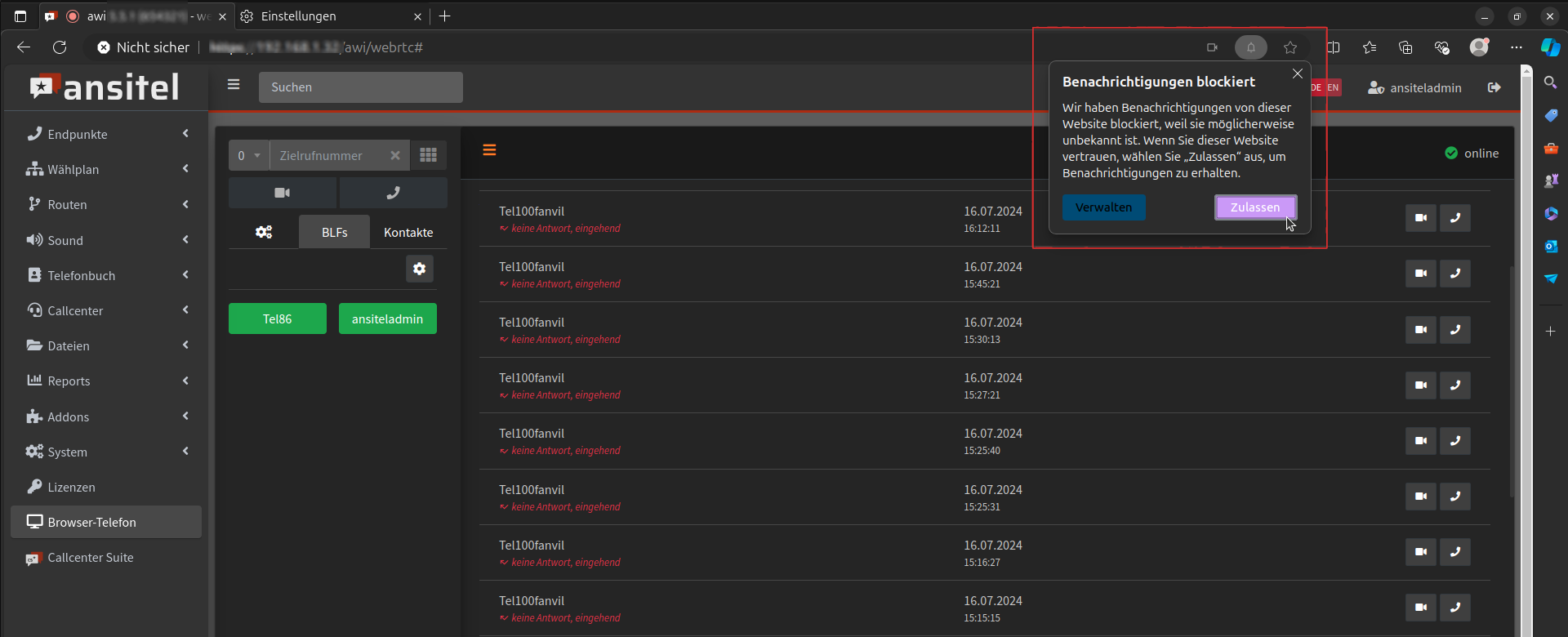This screenshot has height=637, width=1568.
Task: Video call Tel100fanvil from 15:45:21
Action: pyautogui.click(x=1420, y=274)
